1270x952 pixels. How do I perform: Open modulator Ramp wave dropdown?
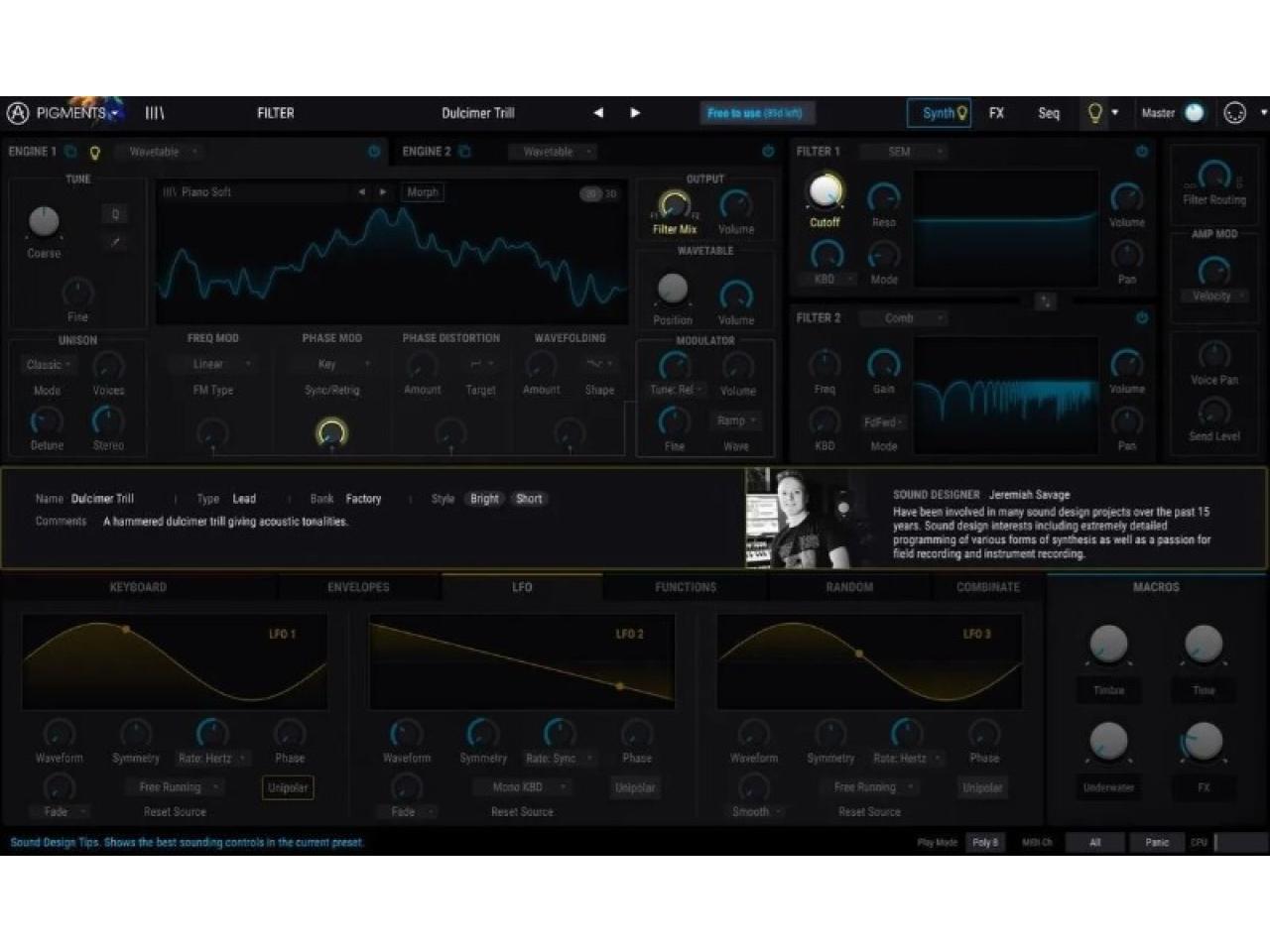[736, 420]
